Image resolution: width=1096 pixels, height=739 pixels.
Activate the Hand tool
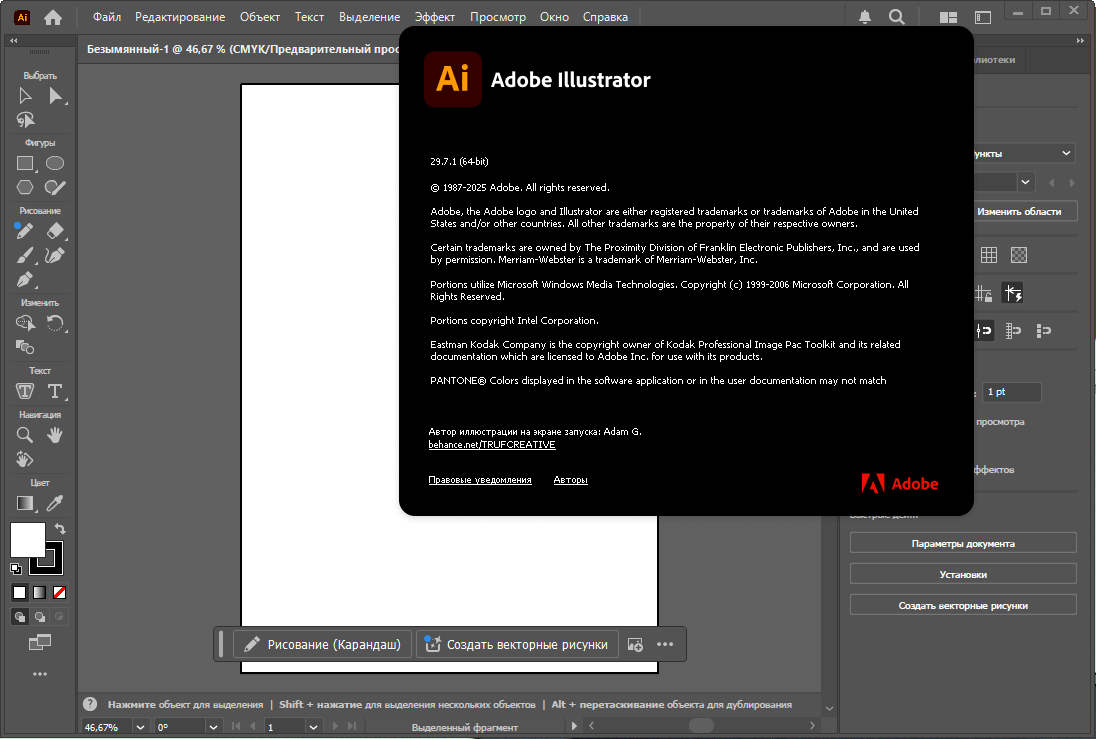[55, 435]
